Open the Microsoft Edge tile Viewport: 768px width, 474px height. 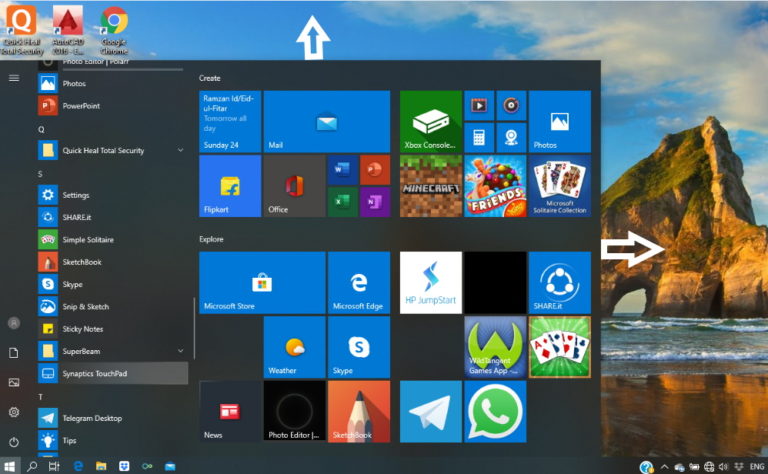pyautogui.click(x=359, y=283)
